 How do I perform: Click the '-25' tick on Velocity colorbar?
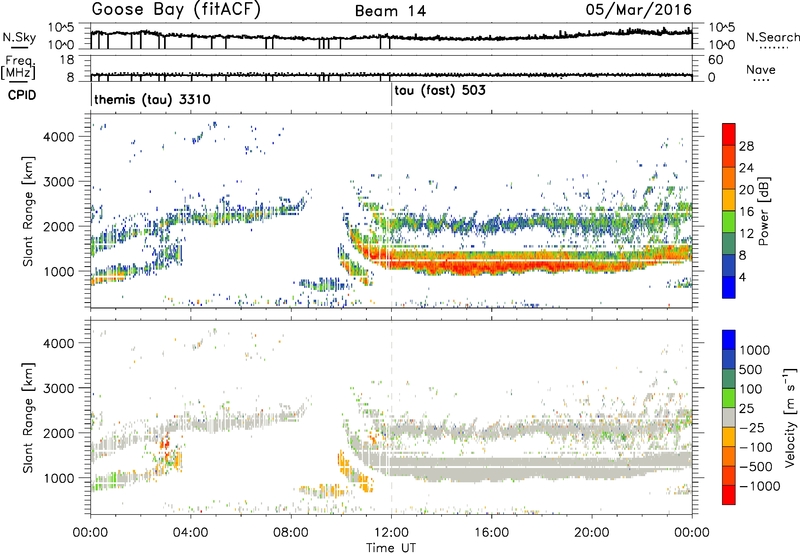click(752, 427)
